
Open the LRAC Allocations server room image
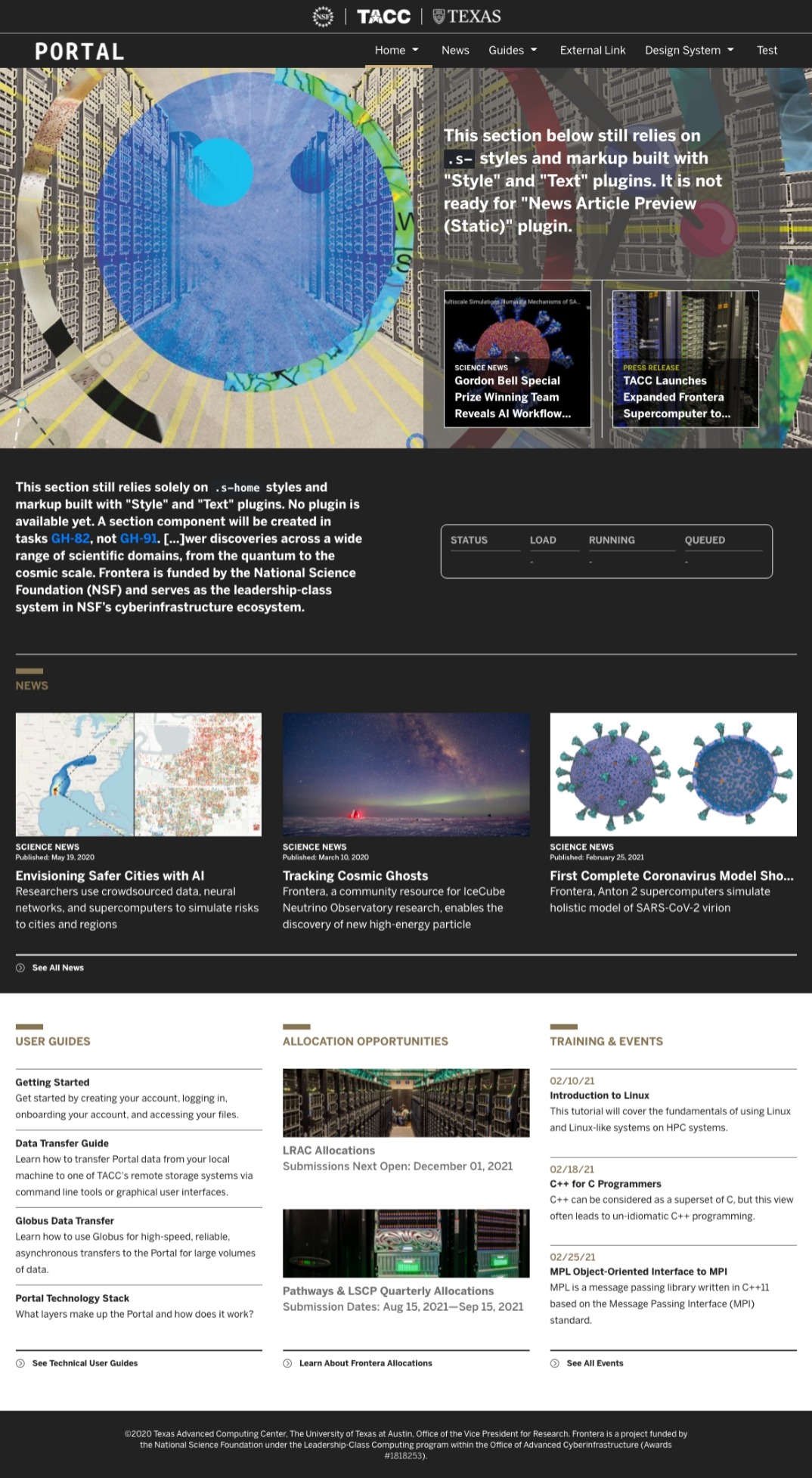point(406,1102)
